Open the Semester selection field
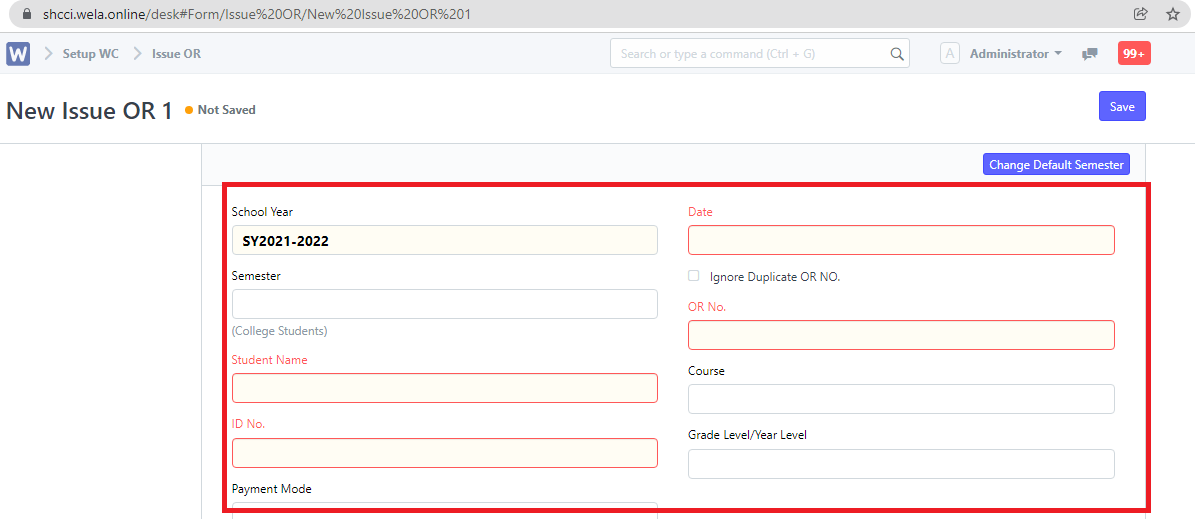1195x519 pixels. pyautogui.click(x=444, y=304)
